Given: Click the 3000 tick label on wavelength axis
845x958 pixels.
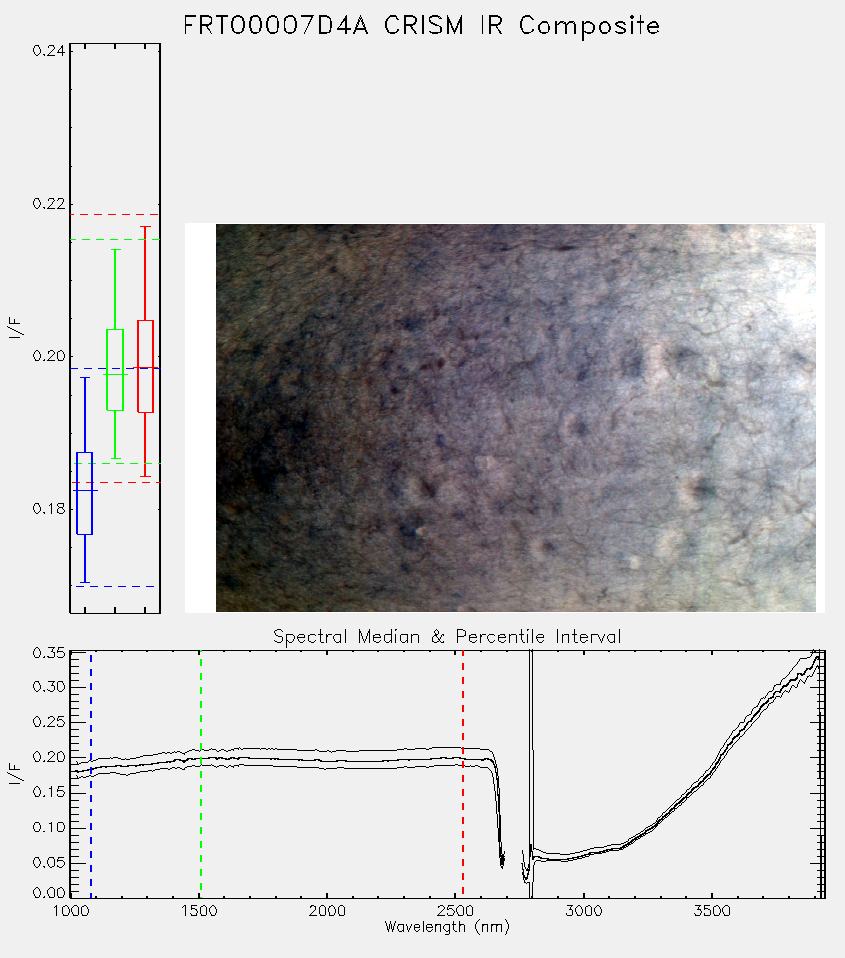Looking at the screenshot, I should point(583,911).
